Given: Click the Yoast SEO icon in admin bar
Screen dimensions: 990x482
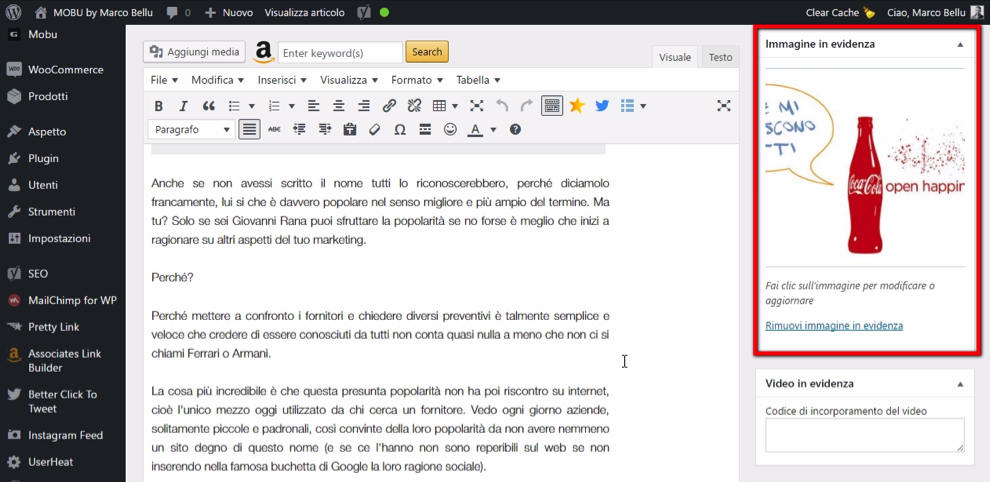Looking at the screenshot, I should [364, 12].
